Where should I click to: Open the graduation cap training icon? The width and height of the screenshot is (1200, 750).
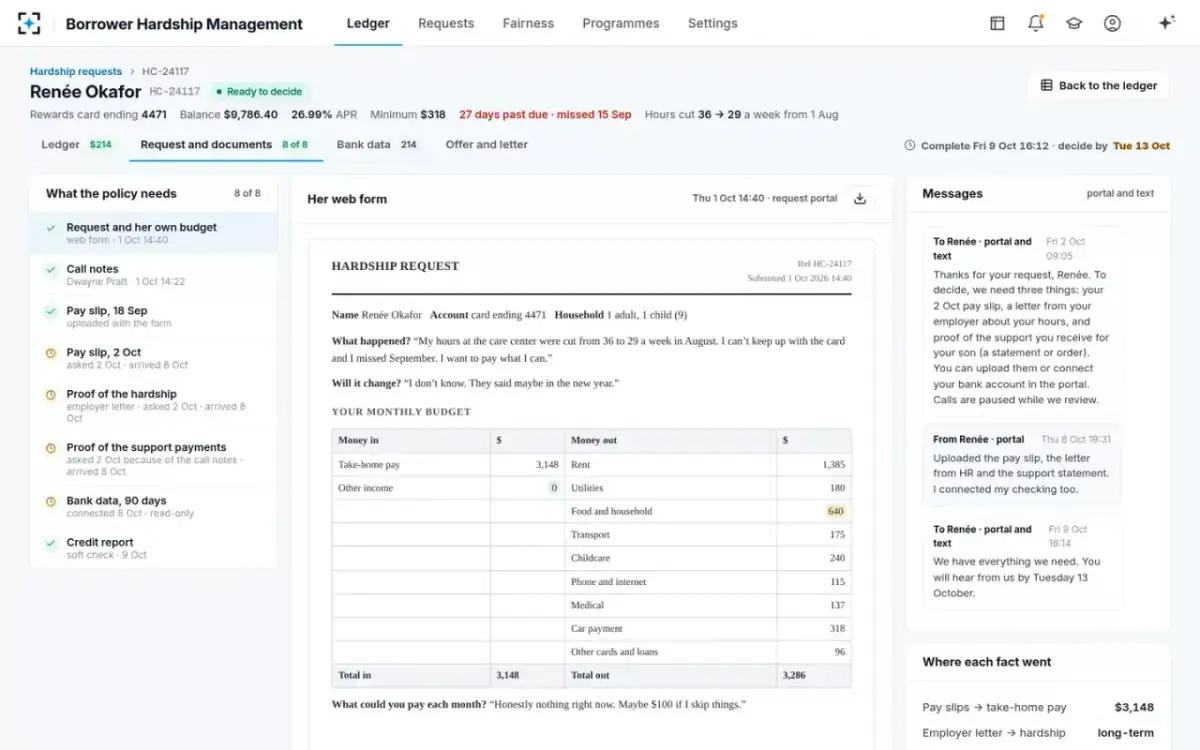(1074, 23)
